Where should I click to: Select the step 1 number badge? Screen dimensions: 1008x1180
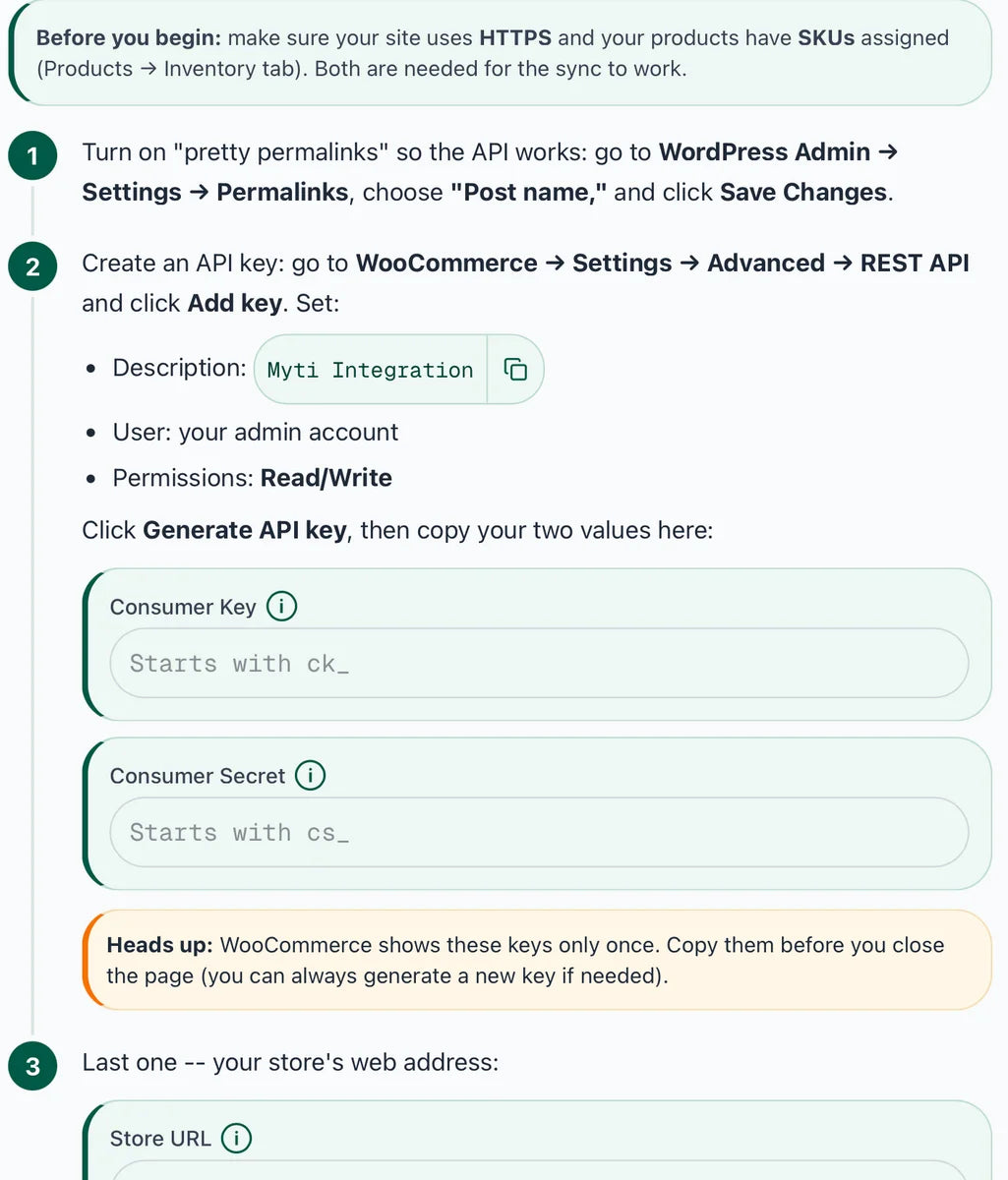(x=32, y=157)
